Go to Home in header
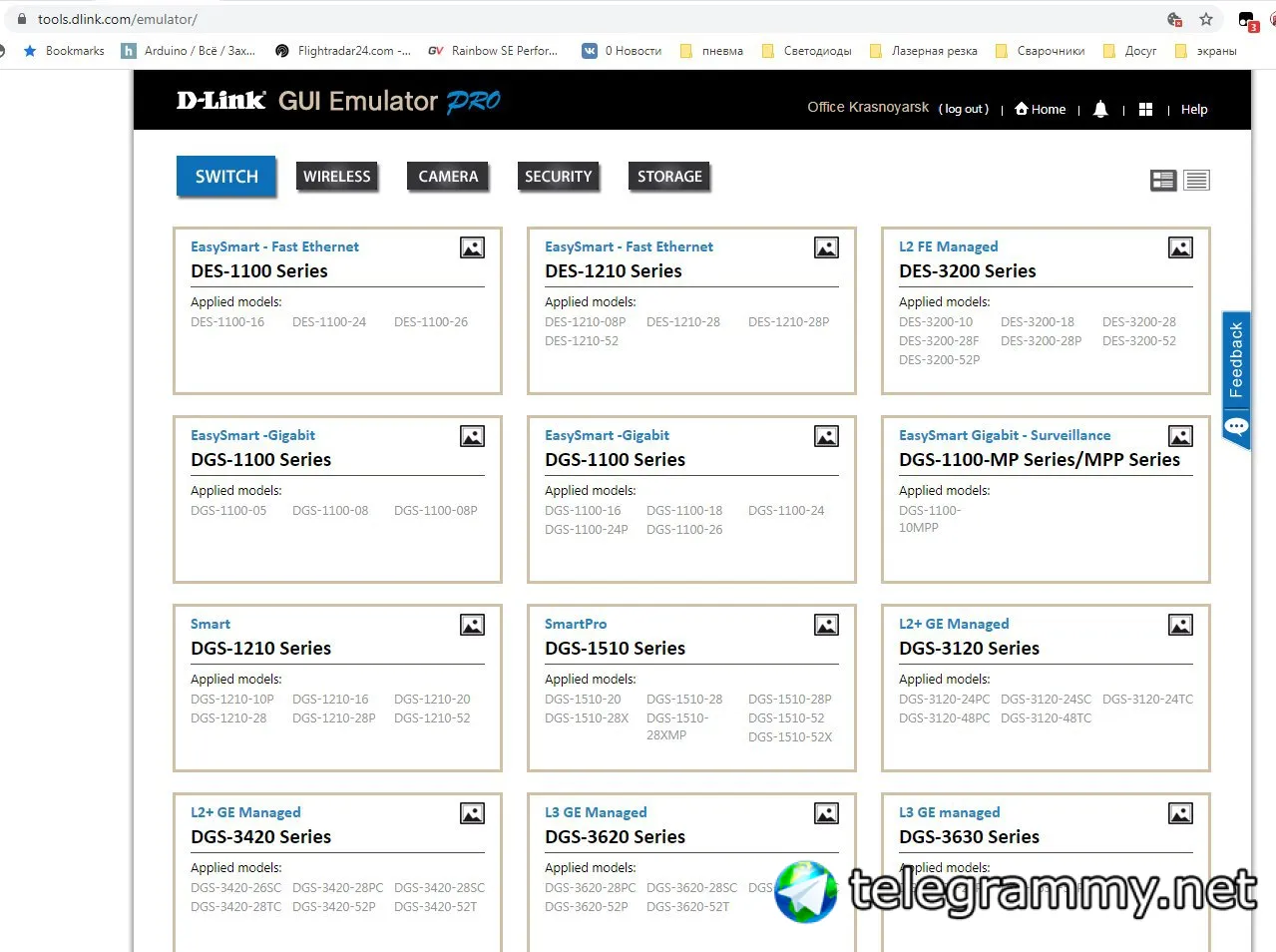The image size is (1276, 952). (x=1041, y=109)
